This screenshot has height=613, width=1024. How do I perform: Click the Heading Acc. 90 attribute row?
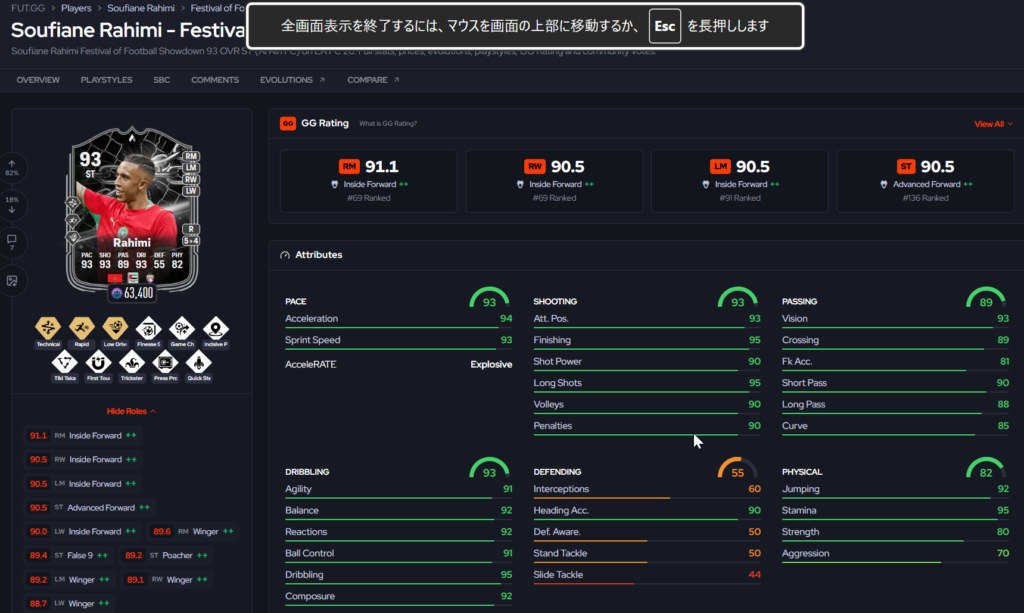pyautogui.click(x=647, y=512)
